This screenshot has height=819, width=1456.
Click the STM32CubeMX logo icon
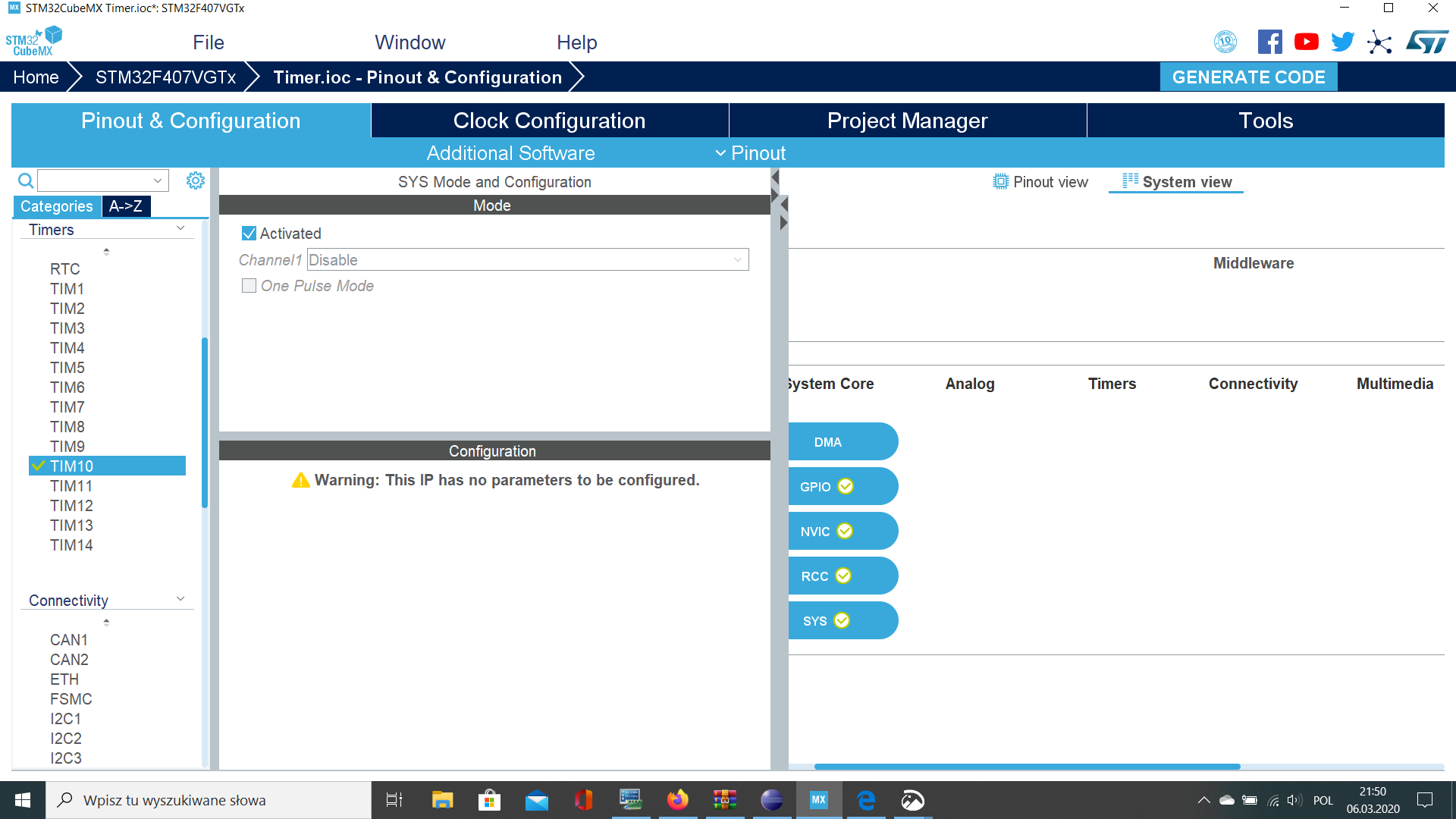[x=33, y=42]
